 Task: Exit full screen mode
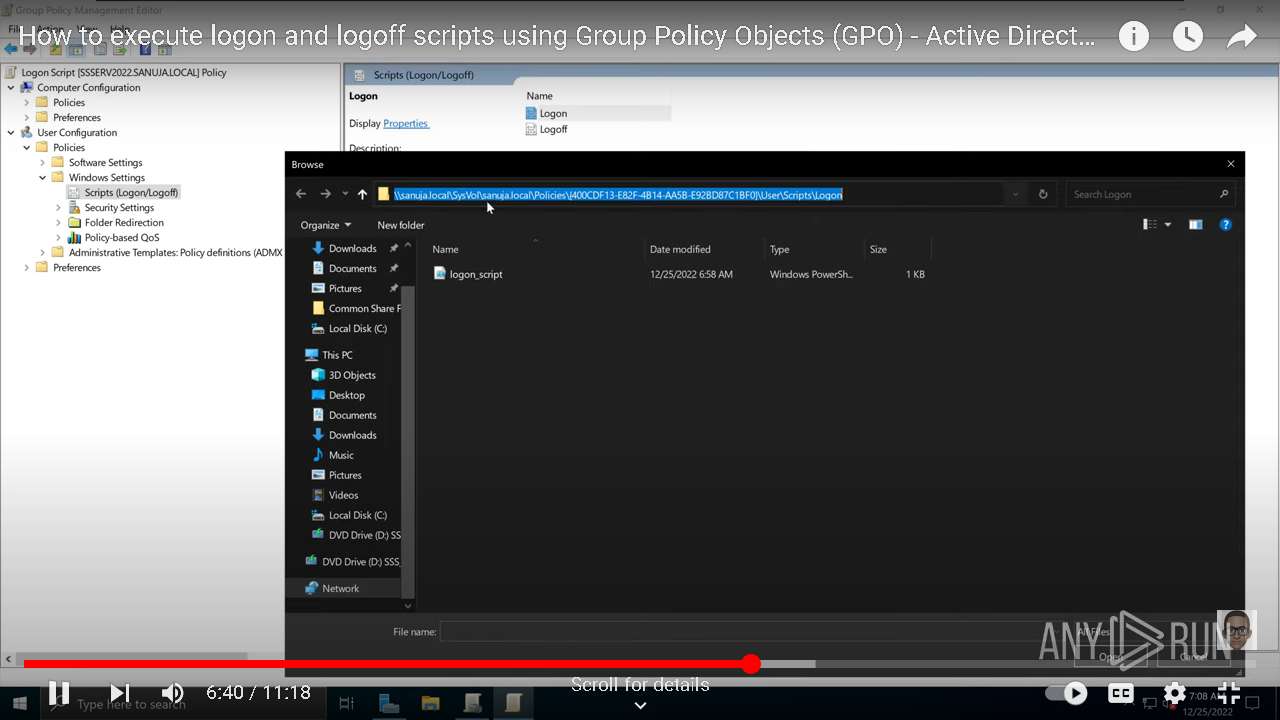point(1229,692)
